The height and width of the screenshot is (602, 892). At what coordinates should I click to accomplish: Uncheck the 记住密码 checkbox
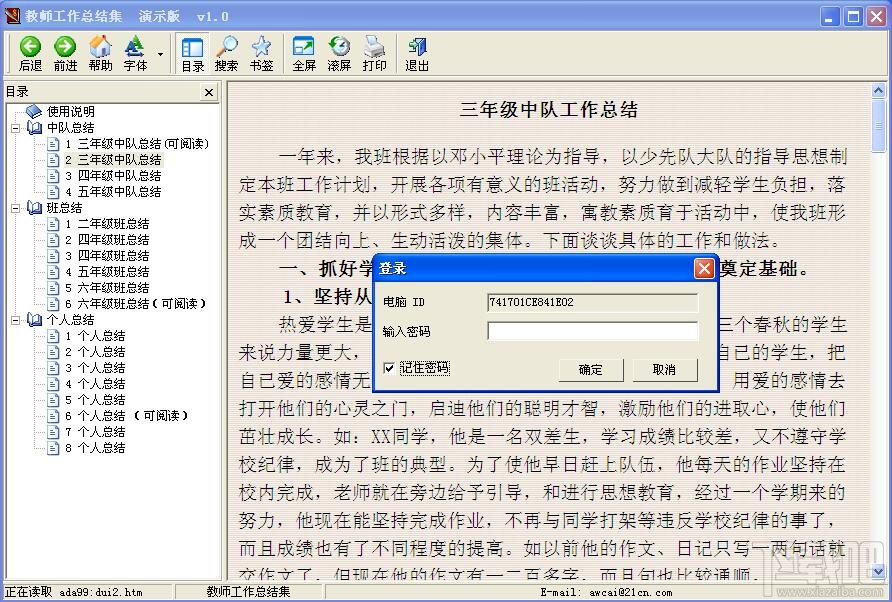pos(389,368)
